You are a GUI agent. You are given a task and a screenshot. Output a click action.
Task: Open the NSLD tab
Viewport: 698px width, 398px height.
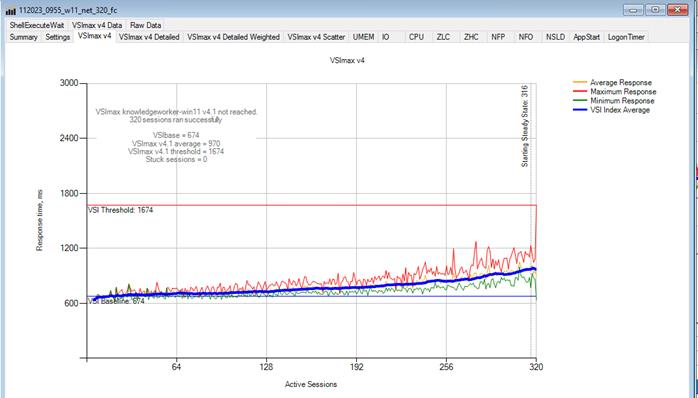pos(556,37)
